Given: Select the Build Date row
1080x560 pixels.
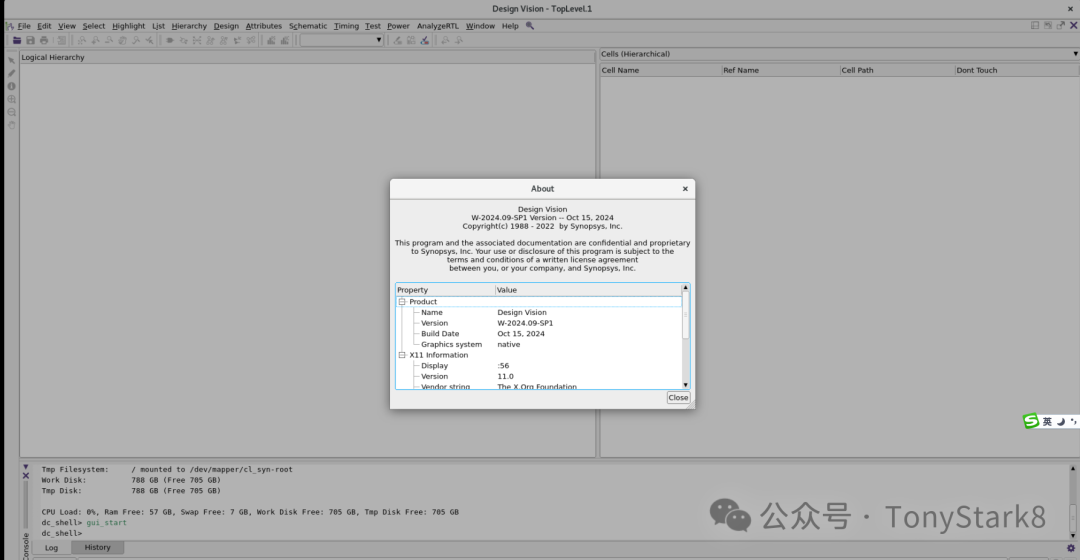Looking at the screenshot, I should click(x=539, y=333).
